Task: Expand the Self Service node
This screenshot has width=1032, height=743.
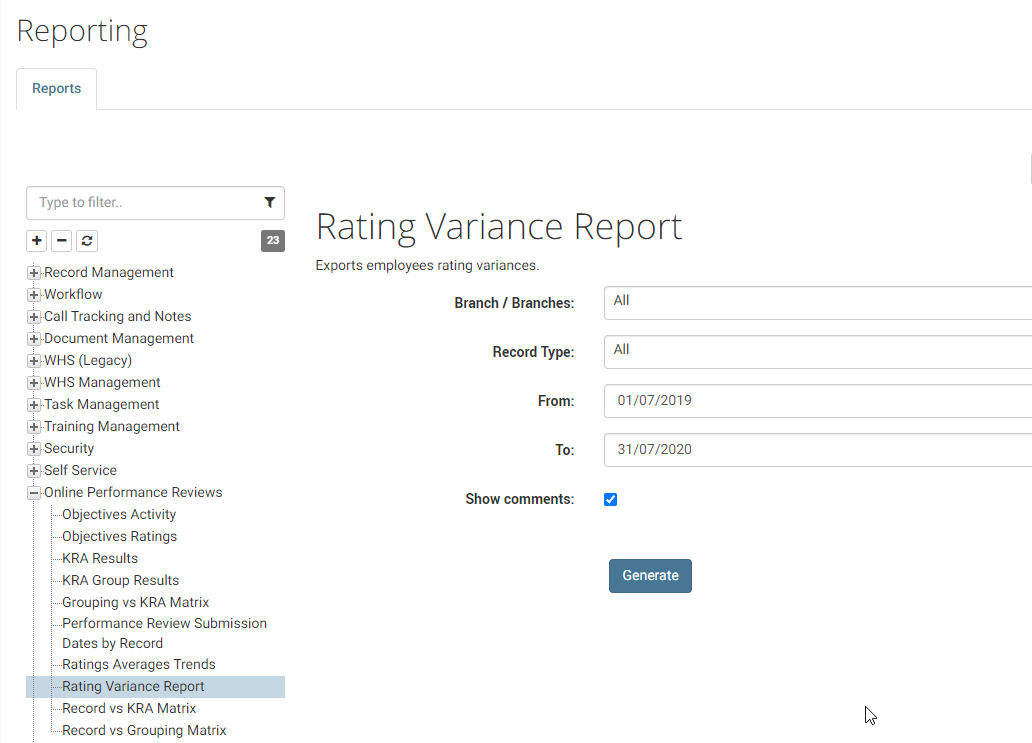Action: [34, 471]
